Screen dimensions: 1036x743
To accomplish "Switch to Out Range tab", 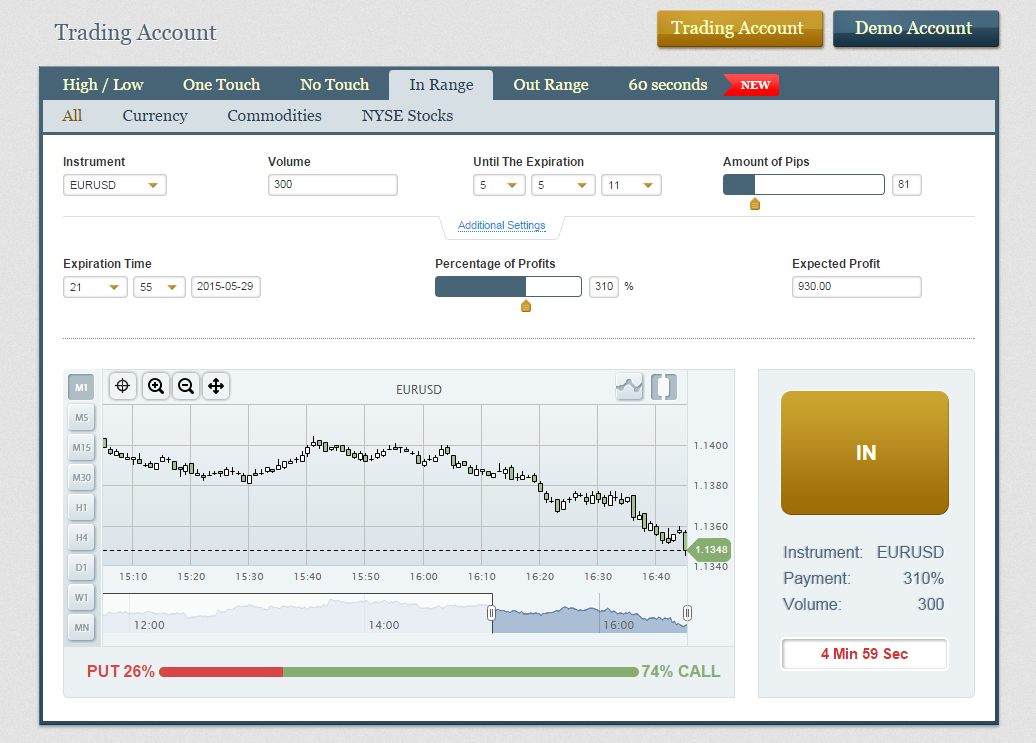I will pyautogui.click(x=551, y=85).
